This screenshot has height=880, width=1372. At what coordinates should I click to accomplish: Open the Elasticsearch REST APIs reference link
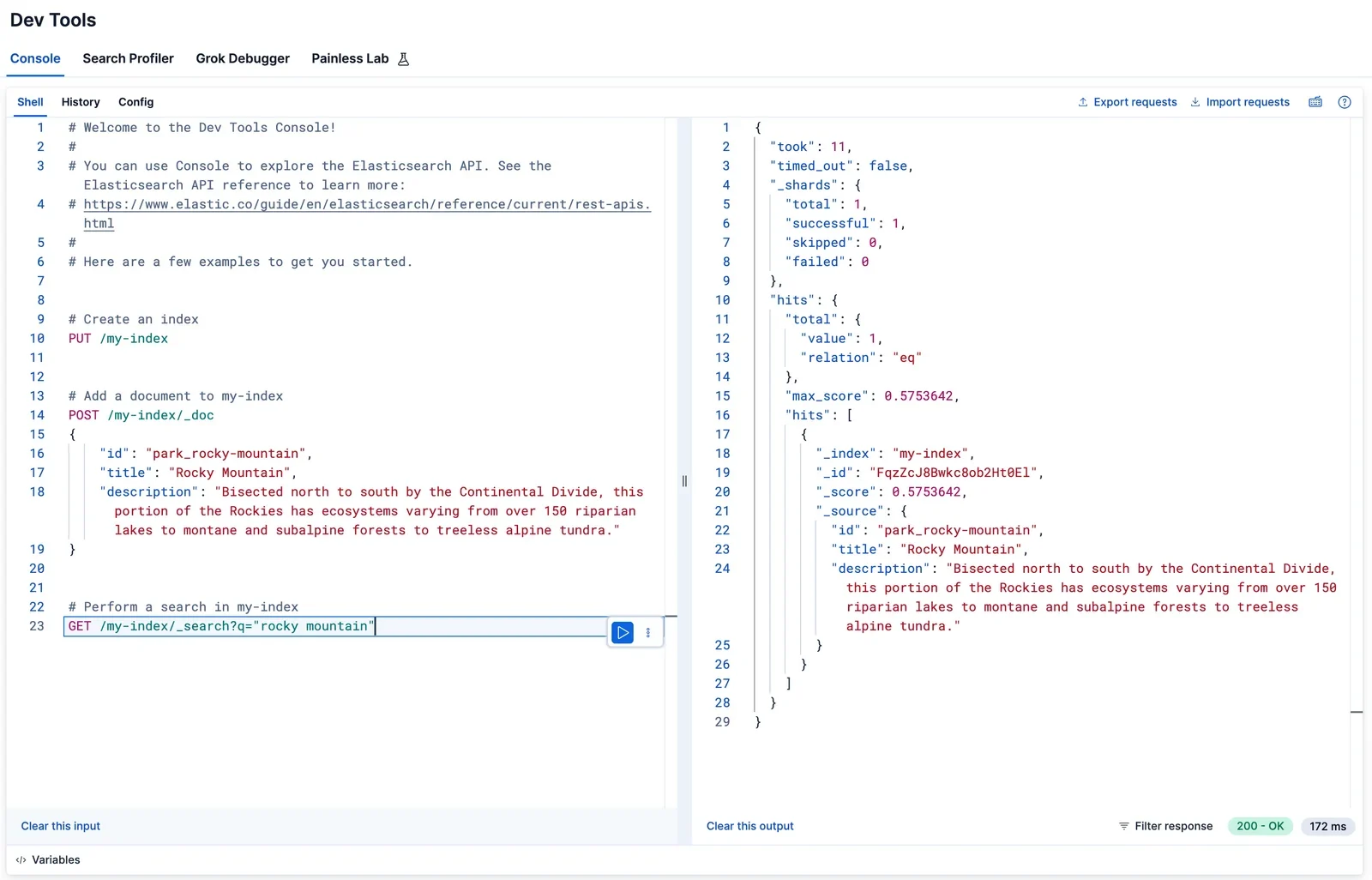tap(367, 214)
